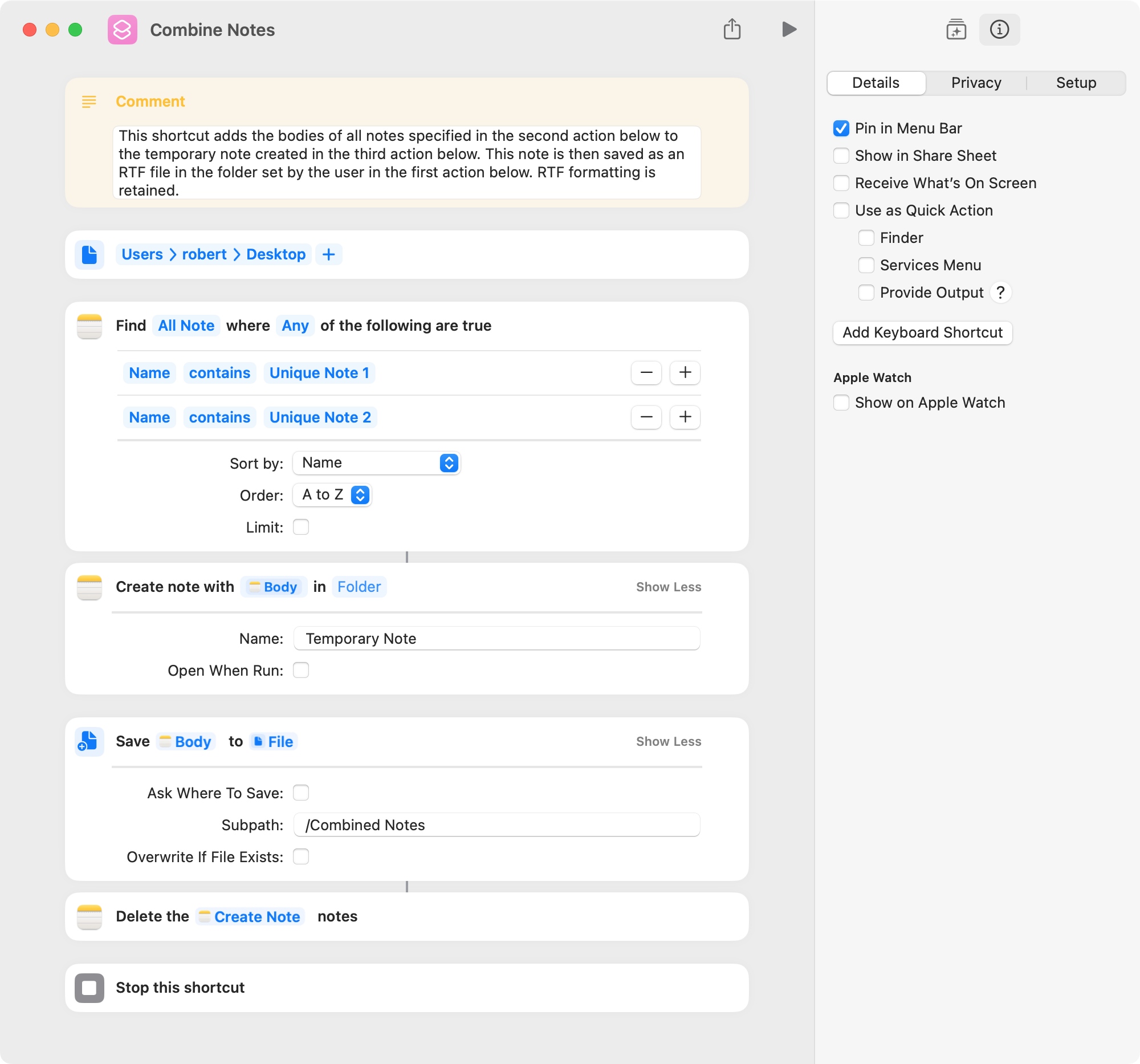The image size is (1140, 1064).
Task: Run the shortcut with the play button
Action: 789,29
